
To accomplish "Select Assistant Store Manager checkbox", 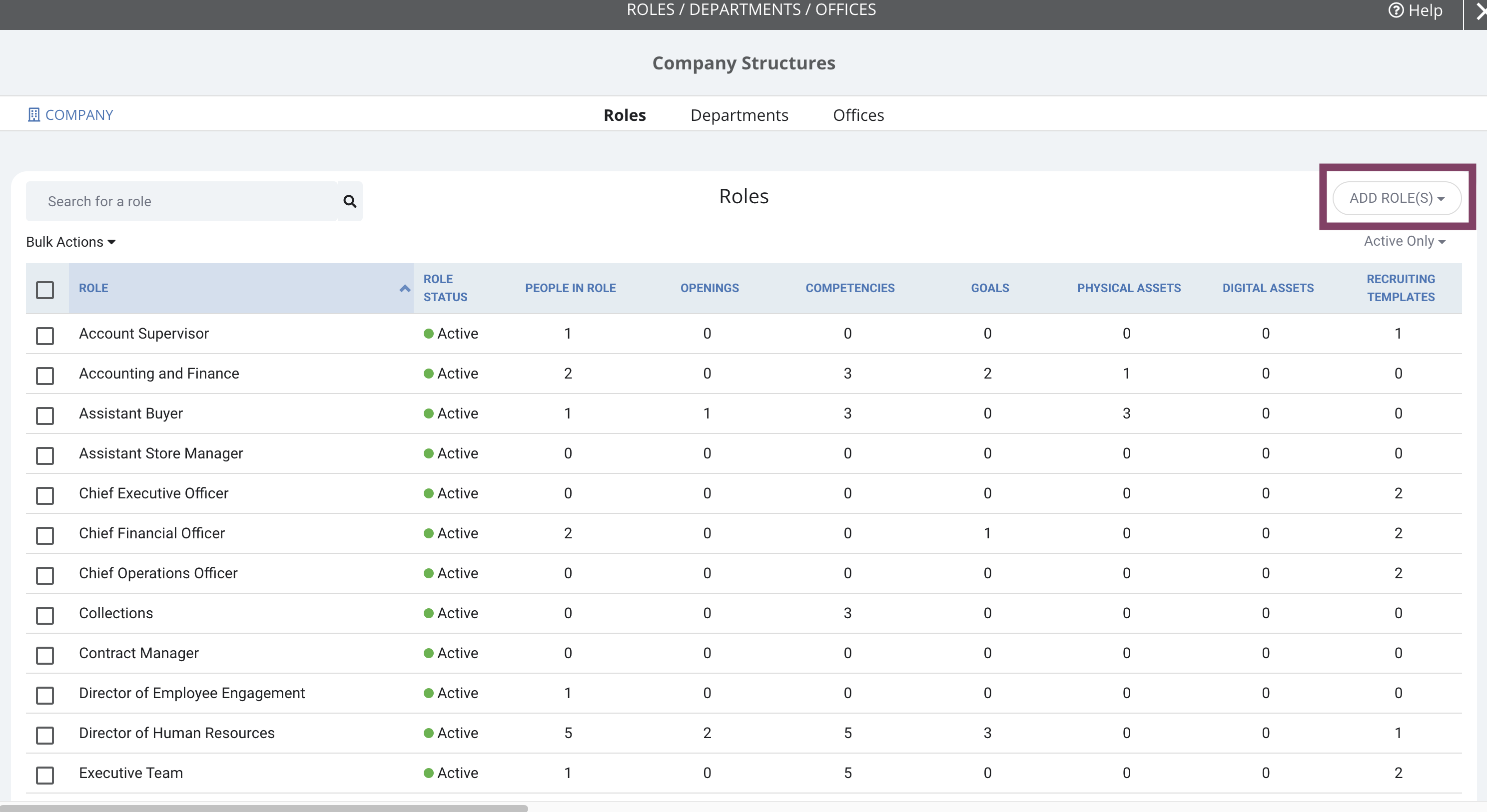I will click(45, 455).
